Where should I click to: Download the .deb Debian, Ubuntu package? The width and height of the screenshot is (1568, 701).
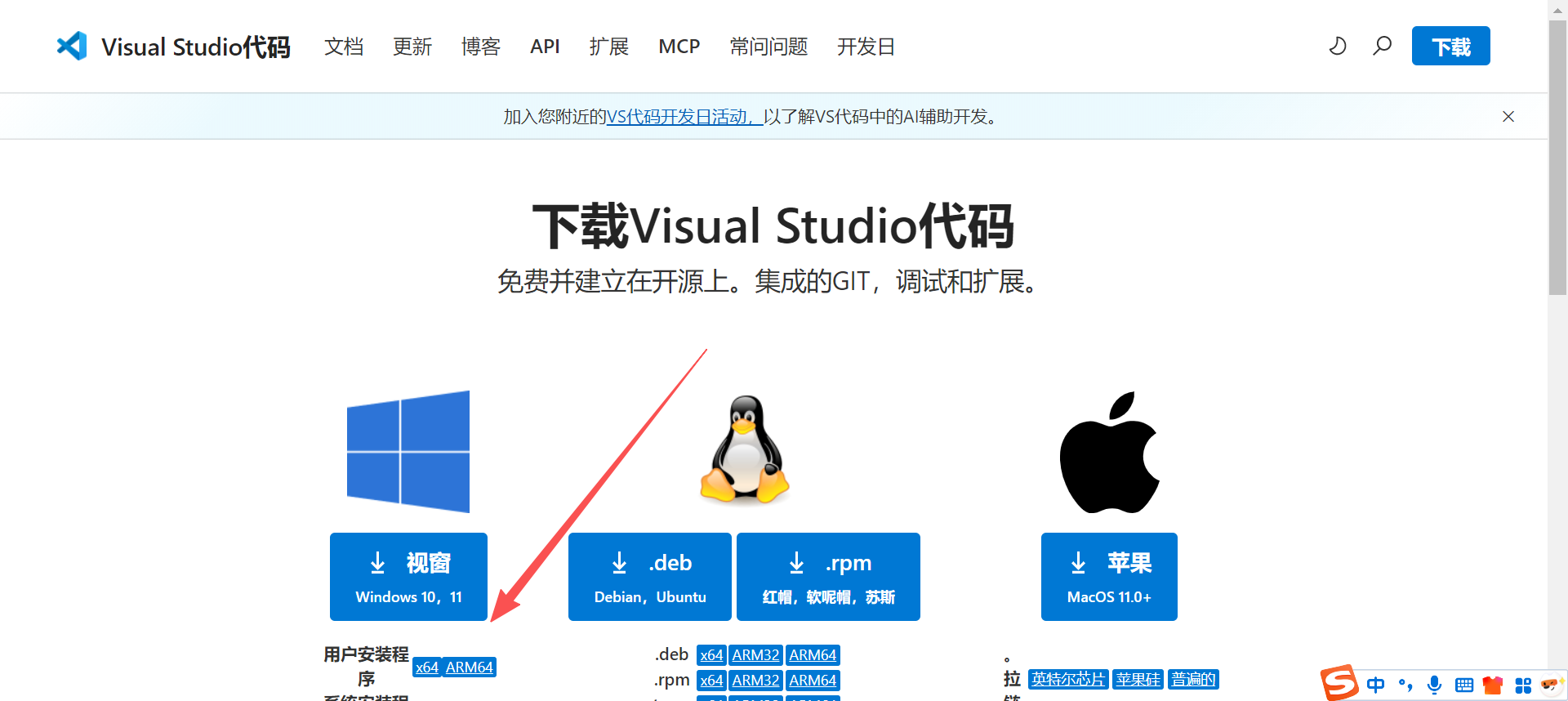[650, 577]
